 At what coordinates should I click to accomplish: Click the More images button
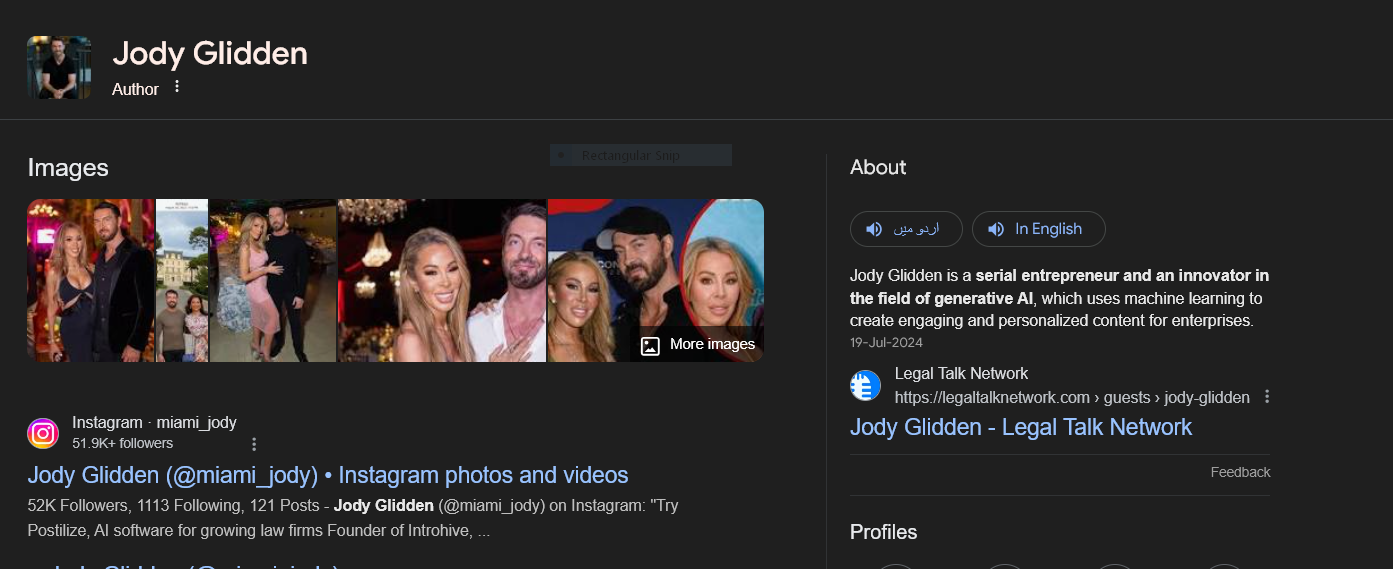[698, 345]
